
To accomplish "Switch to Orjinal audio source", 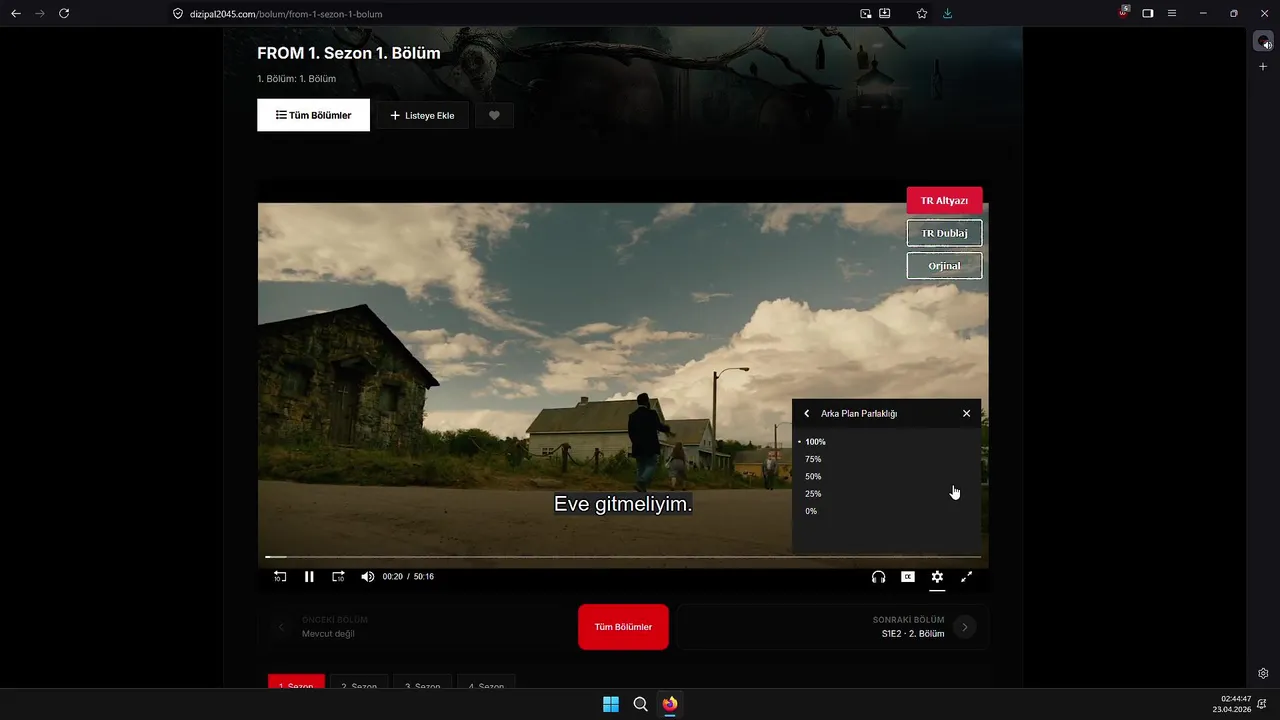I will point(944,266).
